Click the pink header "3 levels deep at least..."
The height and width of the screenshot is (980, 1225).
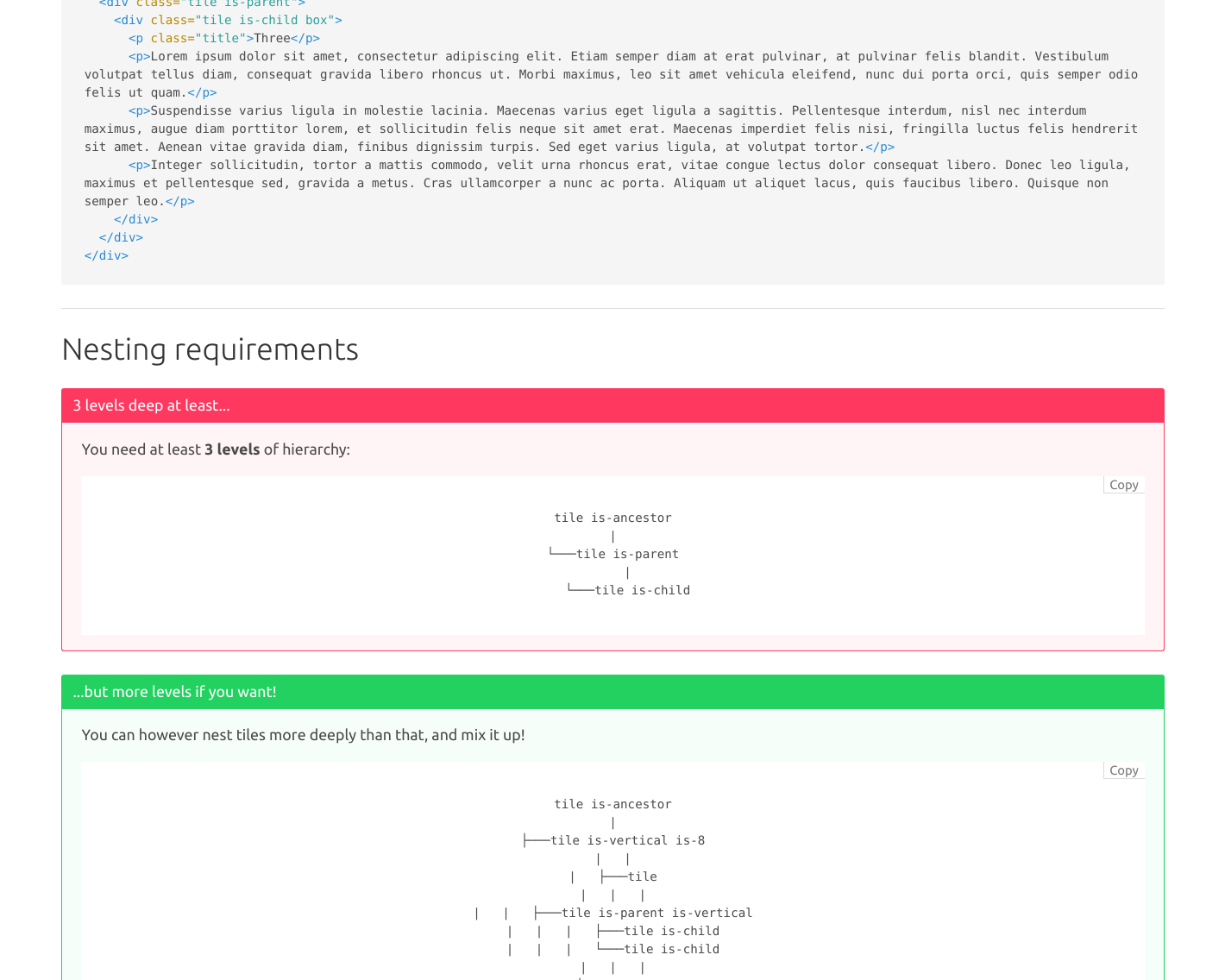coord(151,405)
